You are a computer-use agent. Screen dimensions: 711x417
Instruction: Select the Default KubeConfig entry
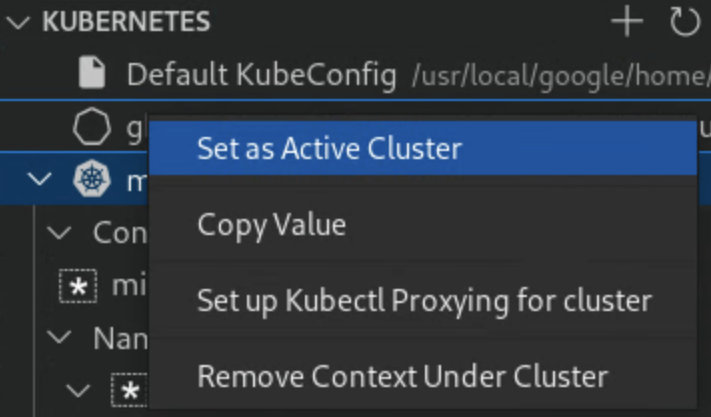[x=261, y=74]
